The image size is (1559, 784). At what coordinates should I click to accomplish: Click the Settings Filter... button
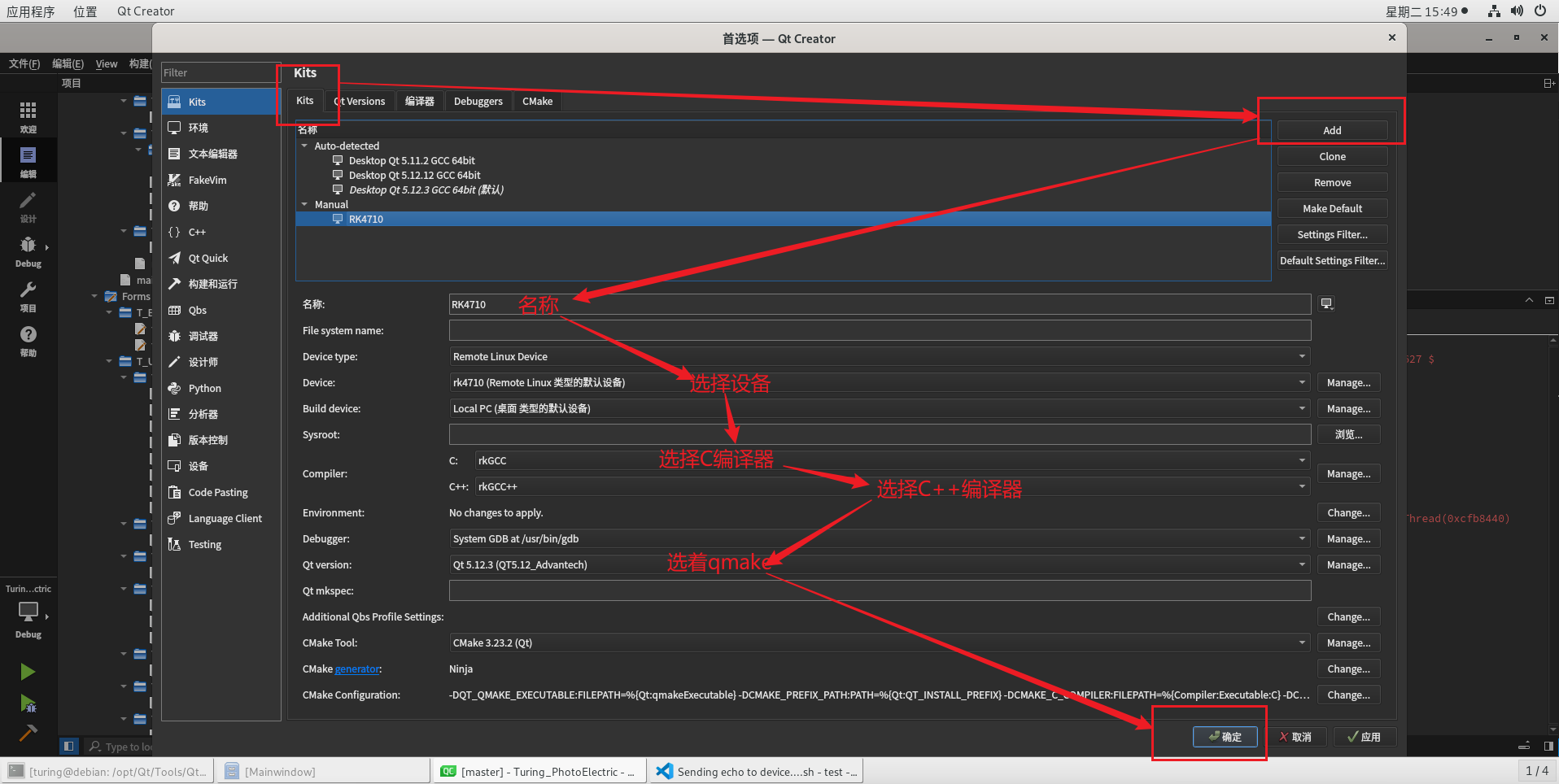click(1332, 234)
